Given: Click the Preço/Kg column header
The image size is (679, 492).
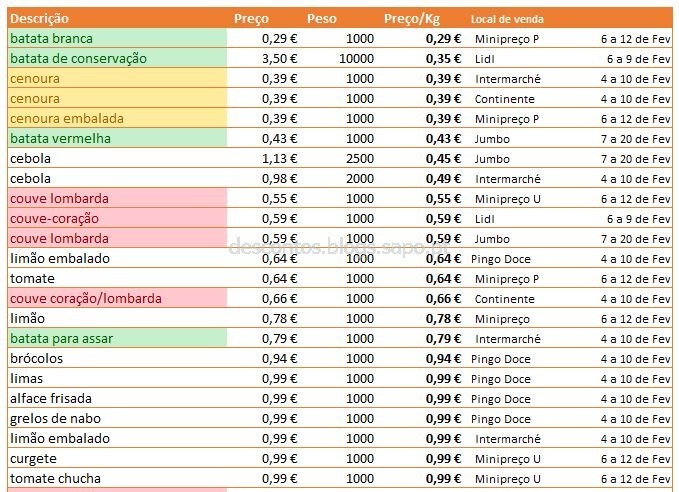Looking at the screenshot, I should pyautogui.click(x=412, y=19).
